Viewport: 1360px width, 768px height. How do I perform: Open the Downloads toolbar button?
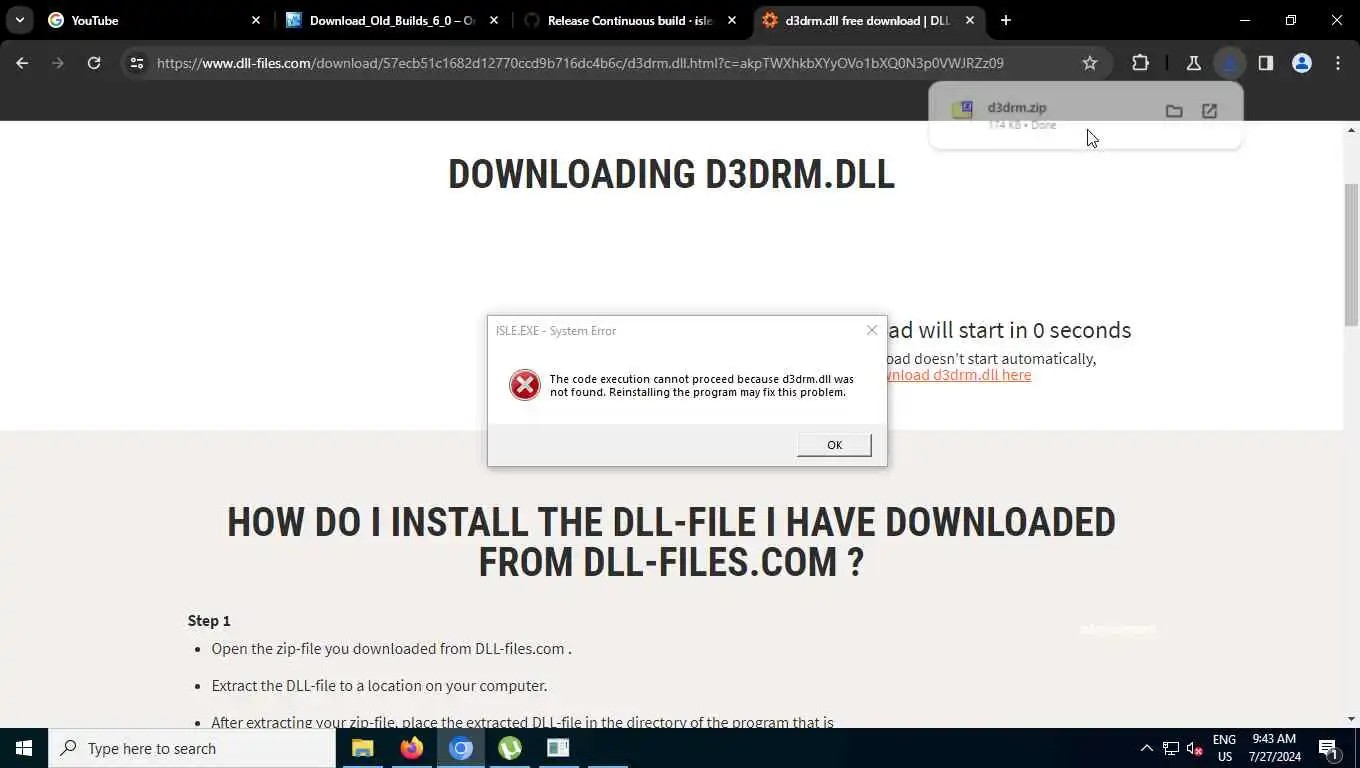pos(1229,63)
